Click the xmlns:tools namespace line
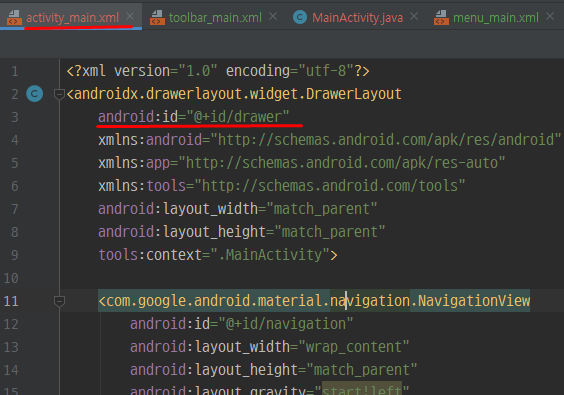The image size is (564, 395). [282, 186]
